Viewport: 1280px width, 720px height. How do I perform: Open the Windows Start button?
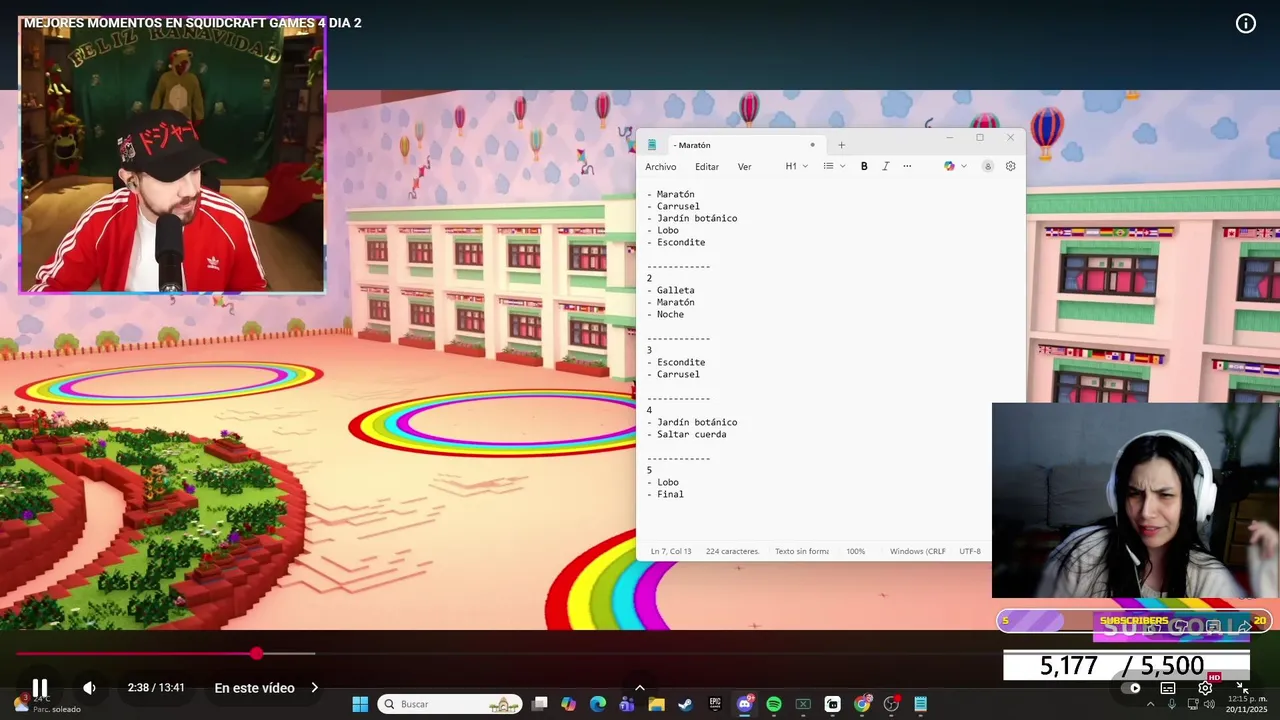[x=360, y=704]
